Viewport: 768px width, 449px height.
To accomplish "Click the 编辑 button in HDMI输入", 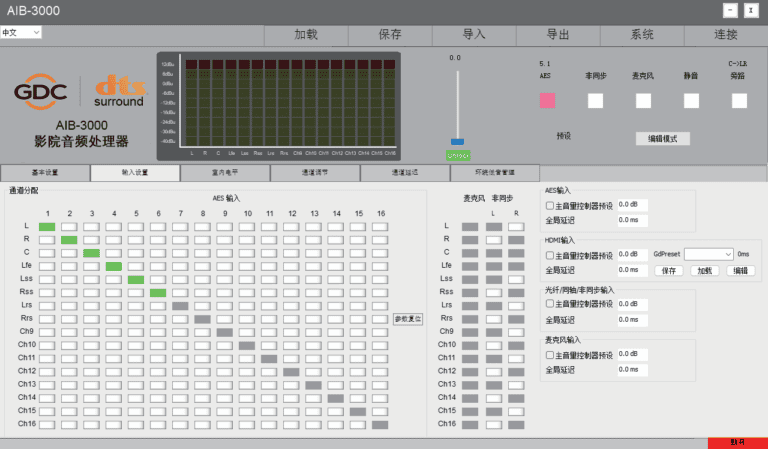I will [740, 271].
